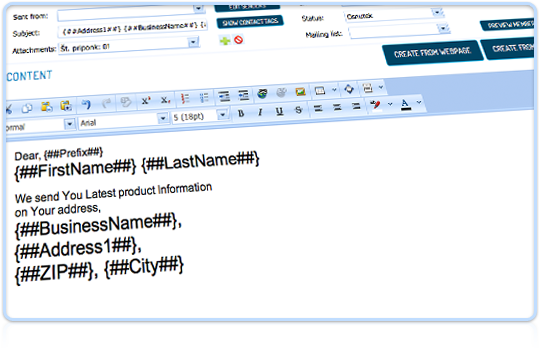The width and height of the screenshot is (540, 360).
Task: Click the green plus add attachment icon
Action: 225,41
